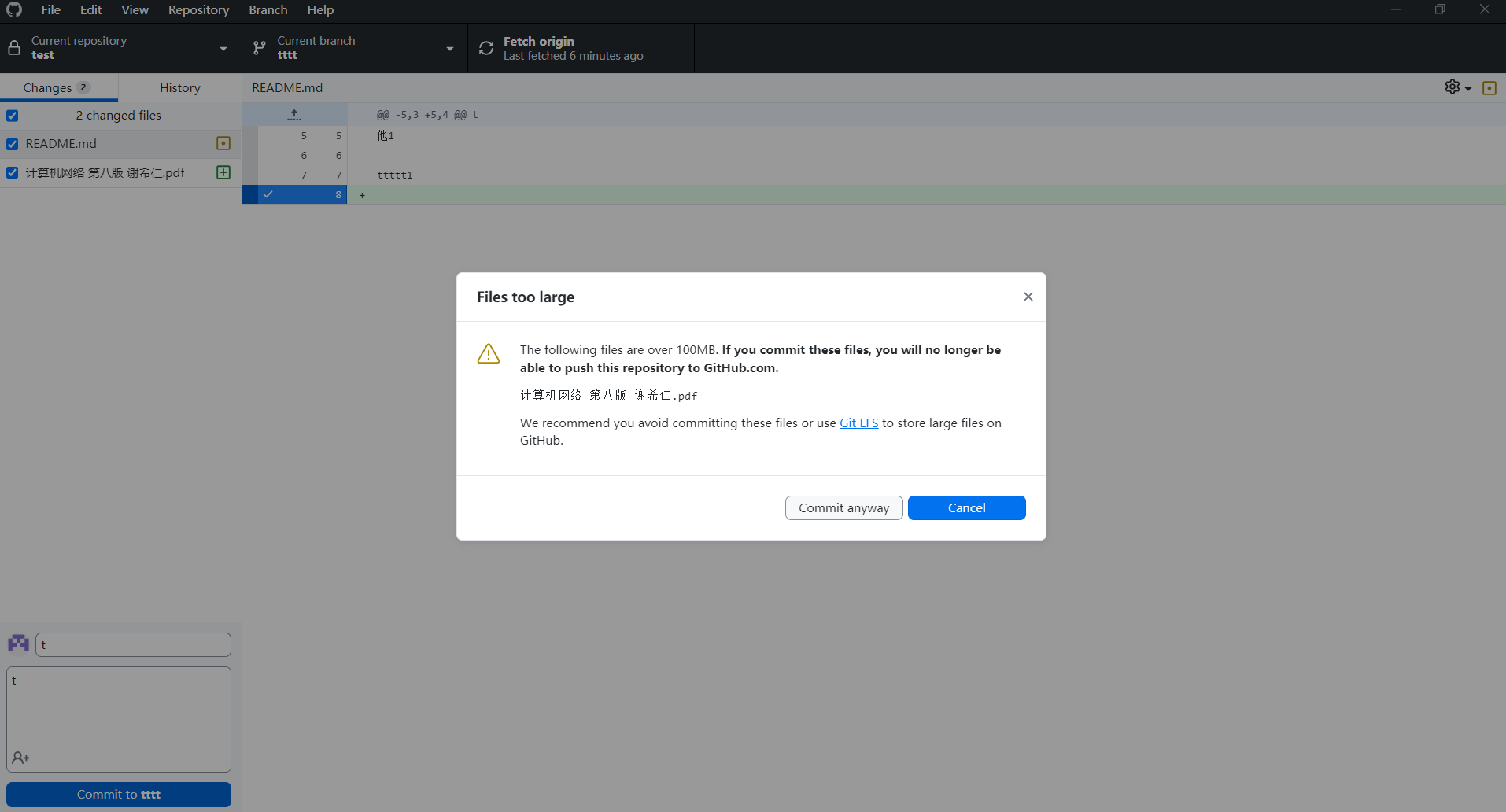Open the Current repository dropdown
This screenshot has height=812, width=1506.
121,48
